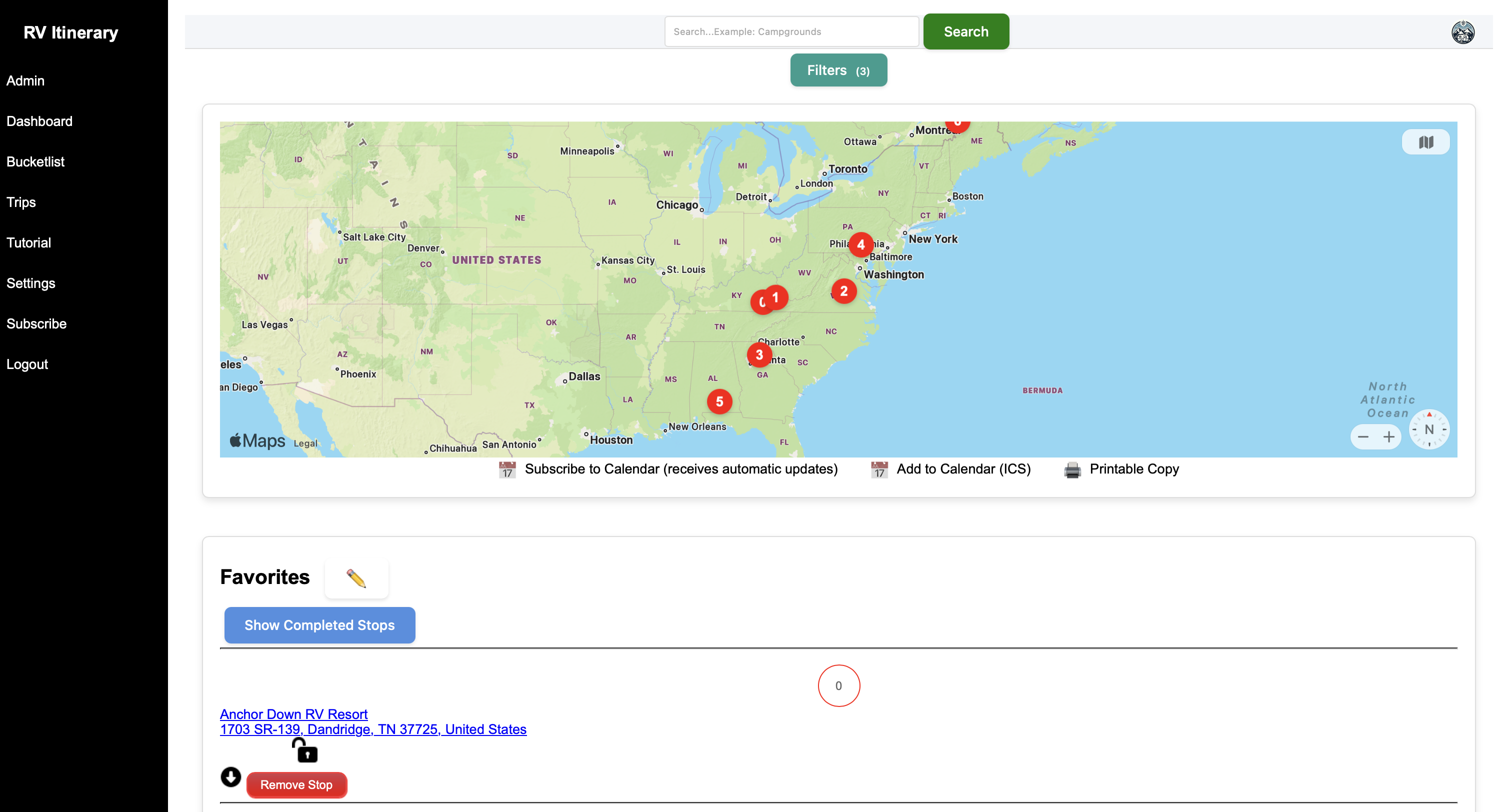1508x812 pixels.
Task: Open the user profile avatar
Action: click(1462, 32)
